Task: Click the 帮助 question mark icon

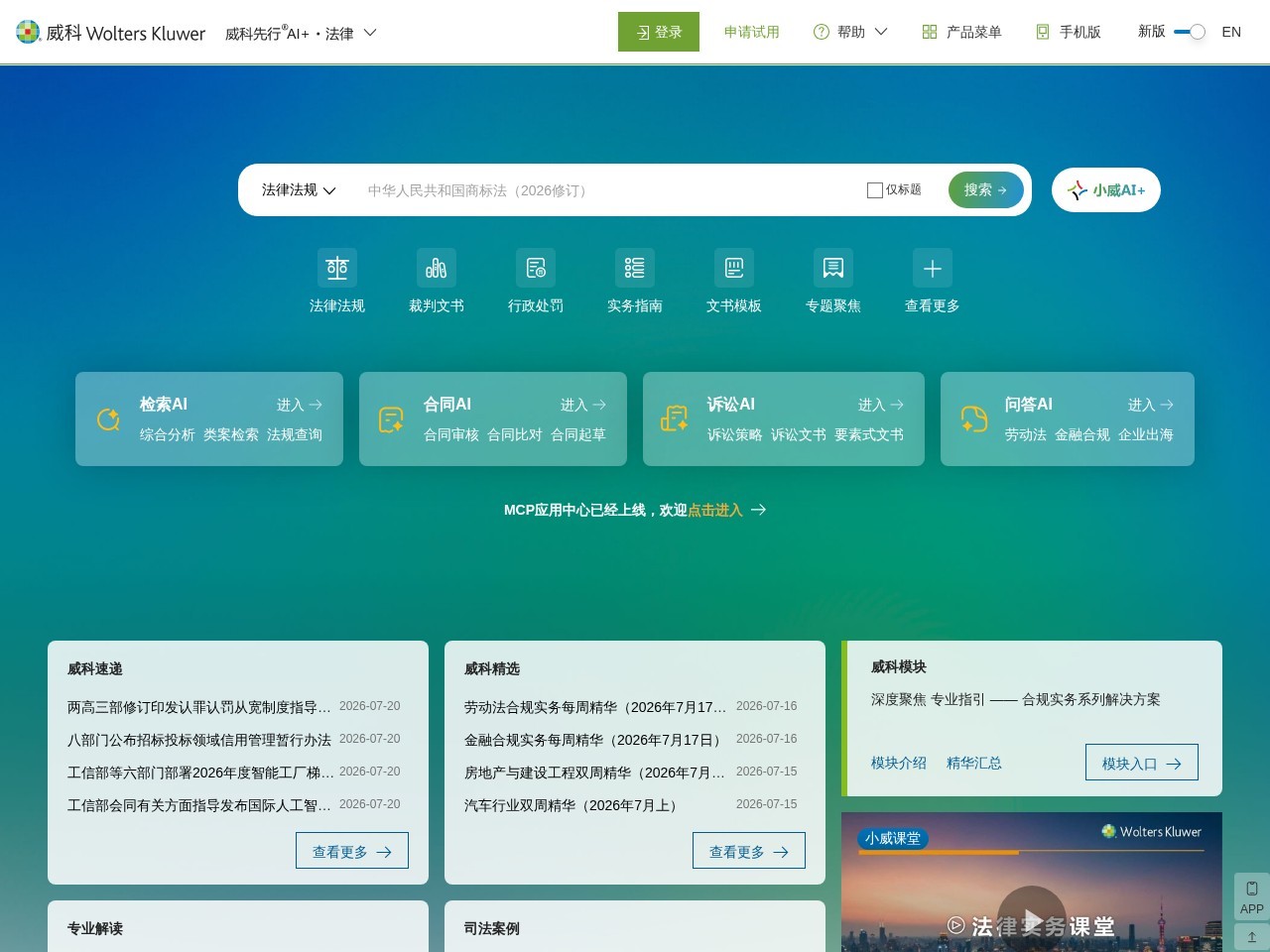Action: point(822,32)
